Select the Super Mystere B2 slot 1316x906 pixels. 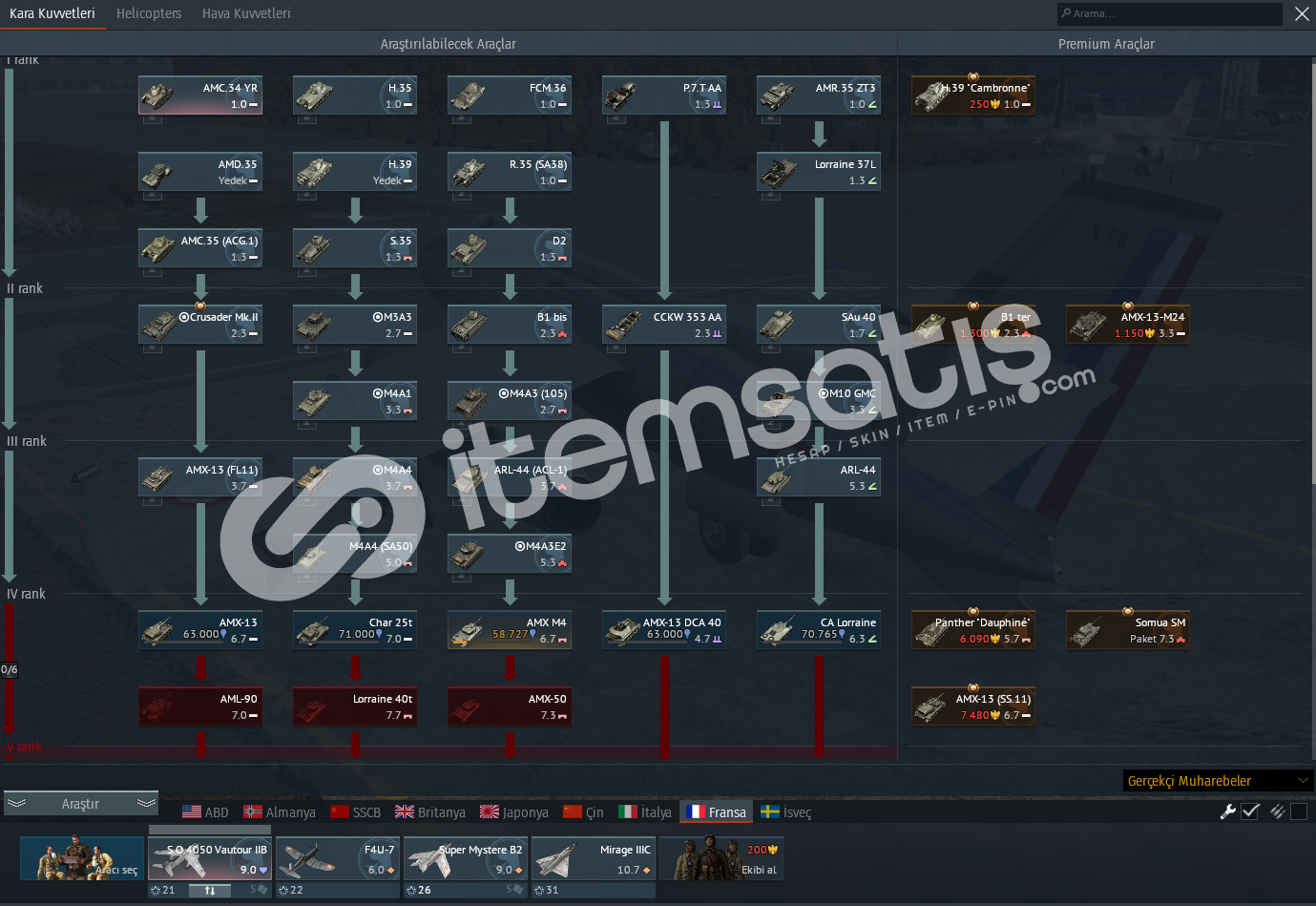466,858
